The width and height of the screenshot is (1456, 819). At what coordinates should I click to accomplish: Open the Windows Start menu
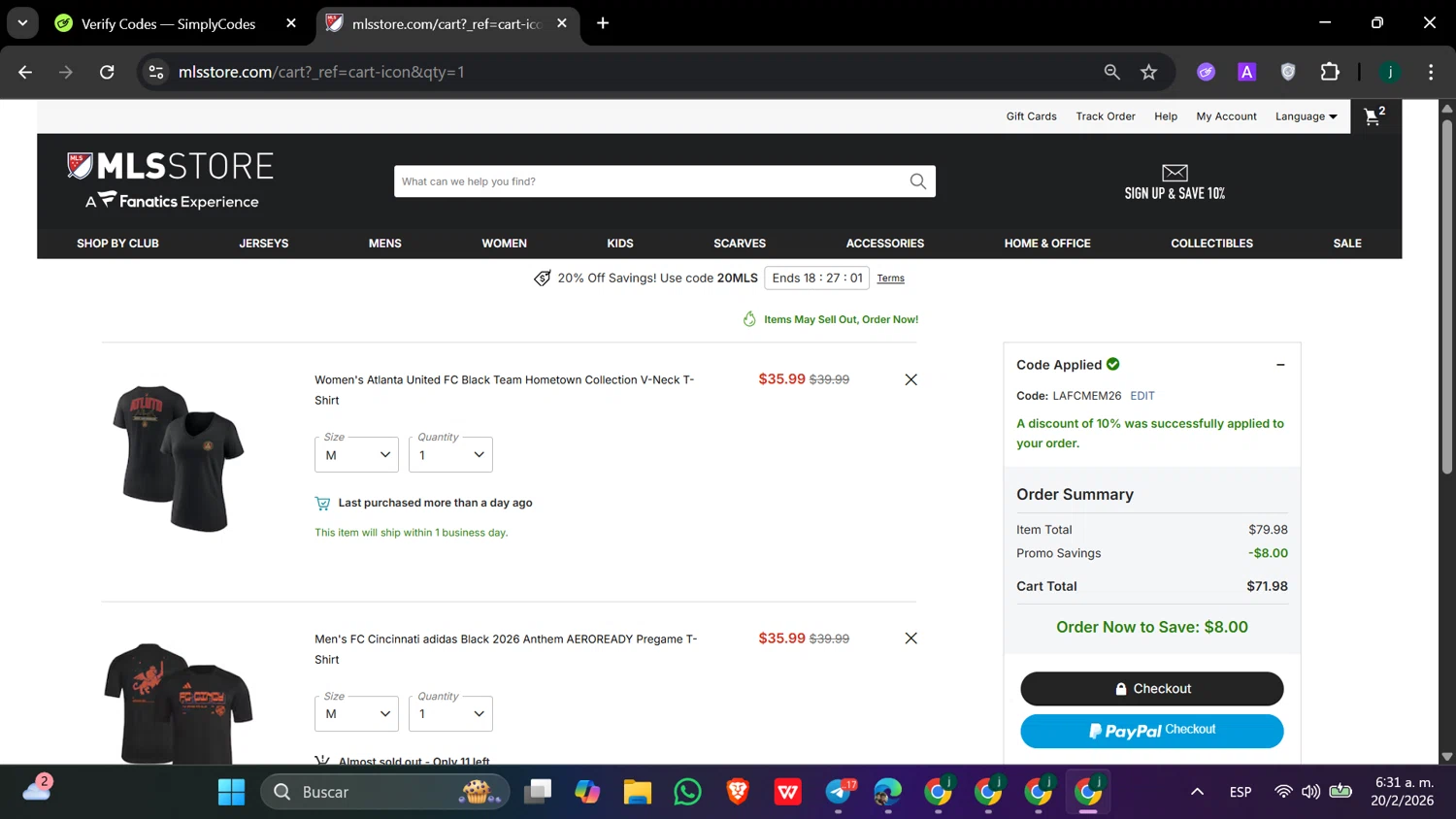[x=231, y=792]
